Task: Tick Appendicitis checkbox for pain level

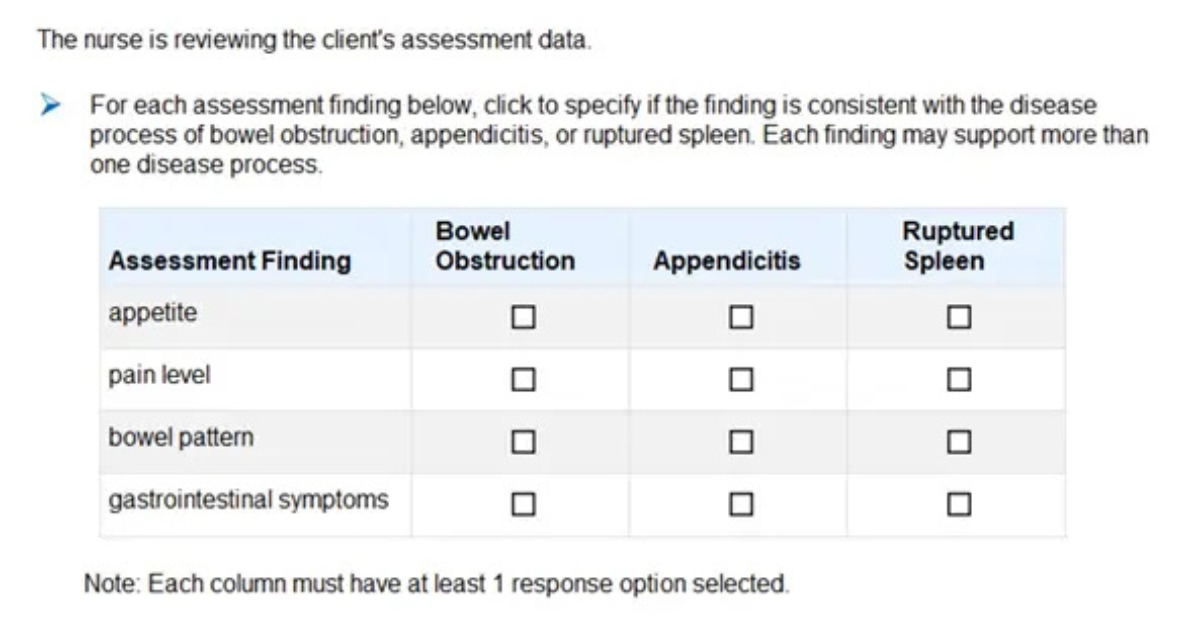Action: coord(740,380)
